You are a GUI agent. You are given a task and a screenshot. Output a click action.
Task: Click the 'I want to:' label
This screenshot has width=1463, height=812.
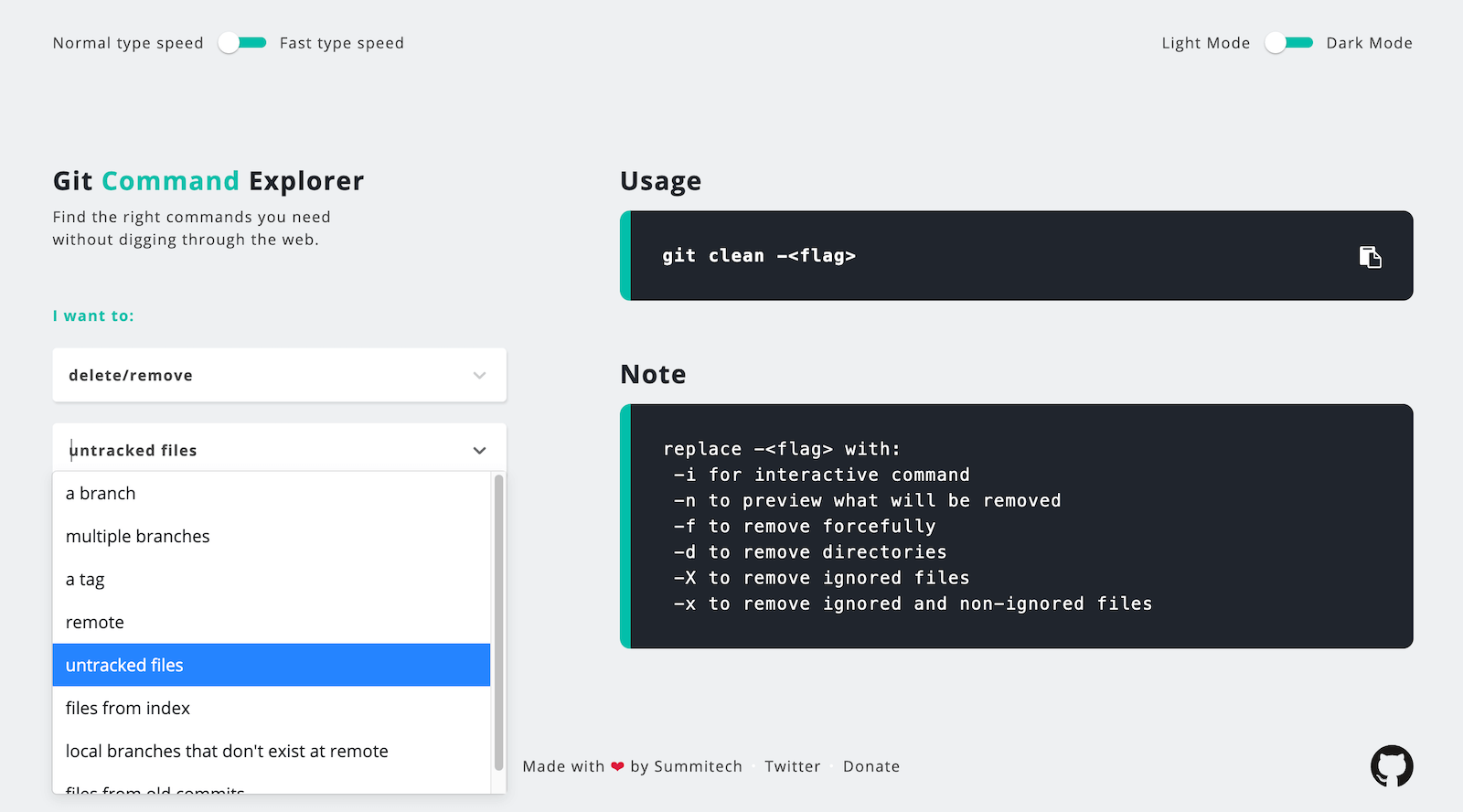pos(93,315)
